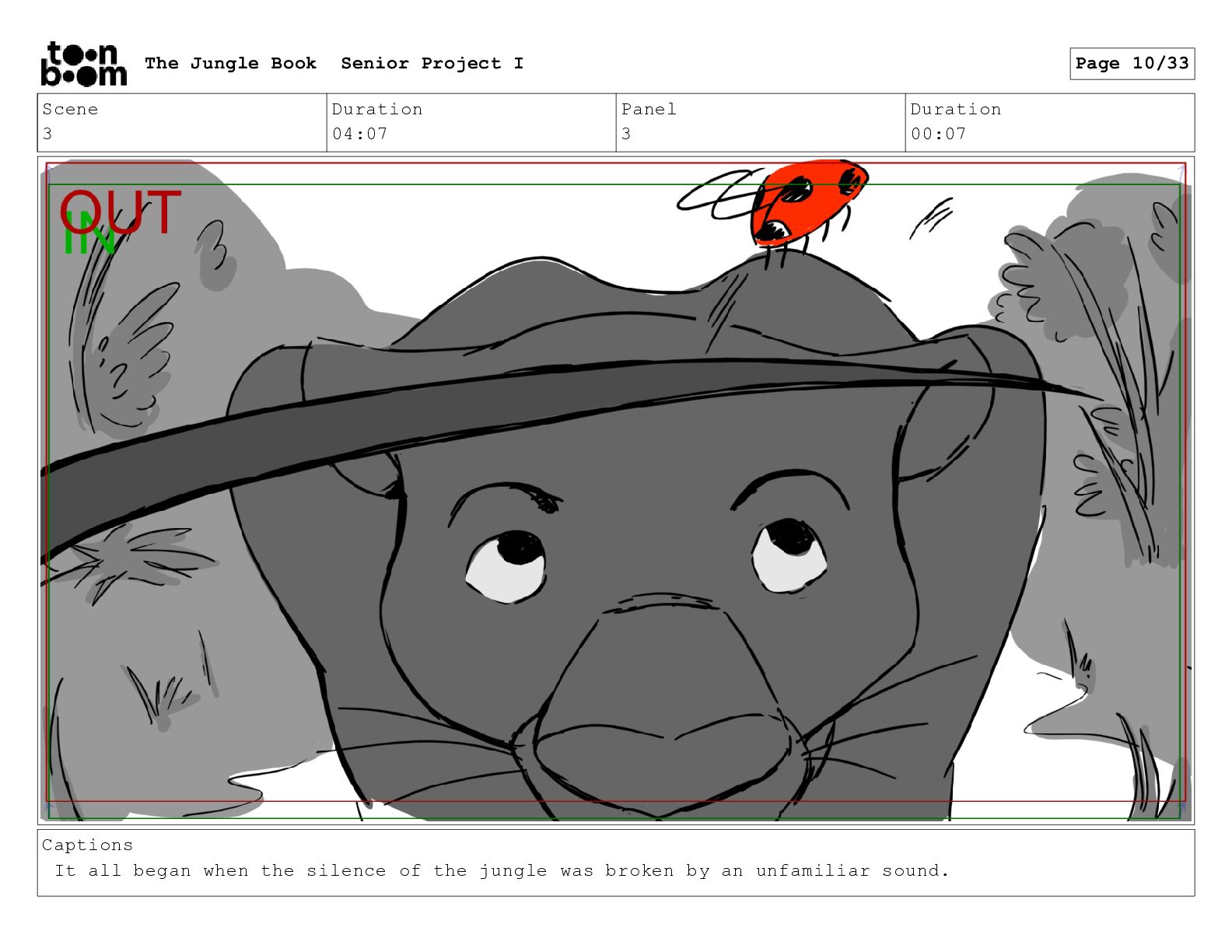Click the "Scene" header label
The image size is (1232, 952).
pyautogui.click(x=70, y=110)
